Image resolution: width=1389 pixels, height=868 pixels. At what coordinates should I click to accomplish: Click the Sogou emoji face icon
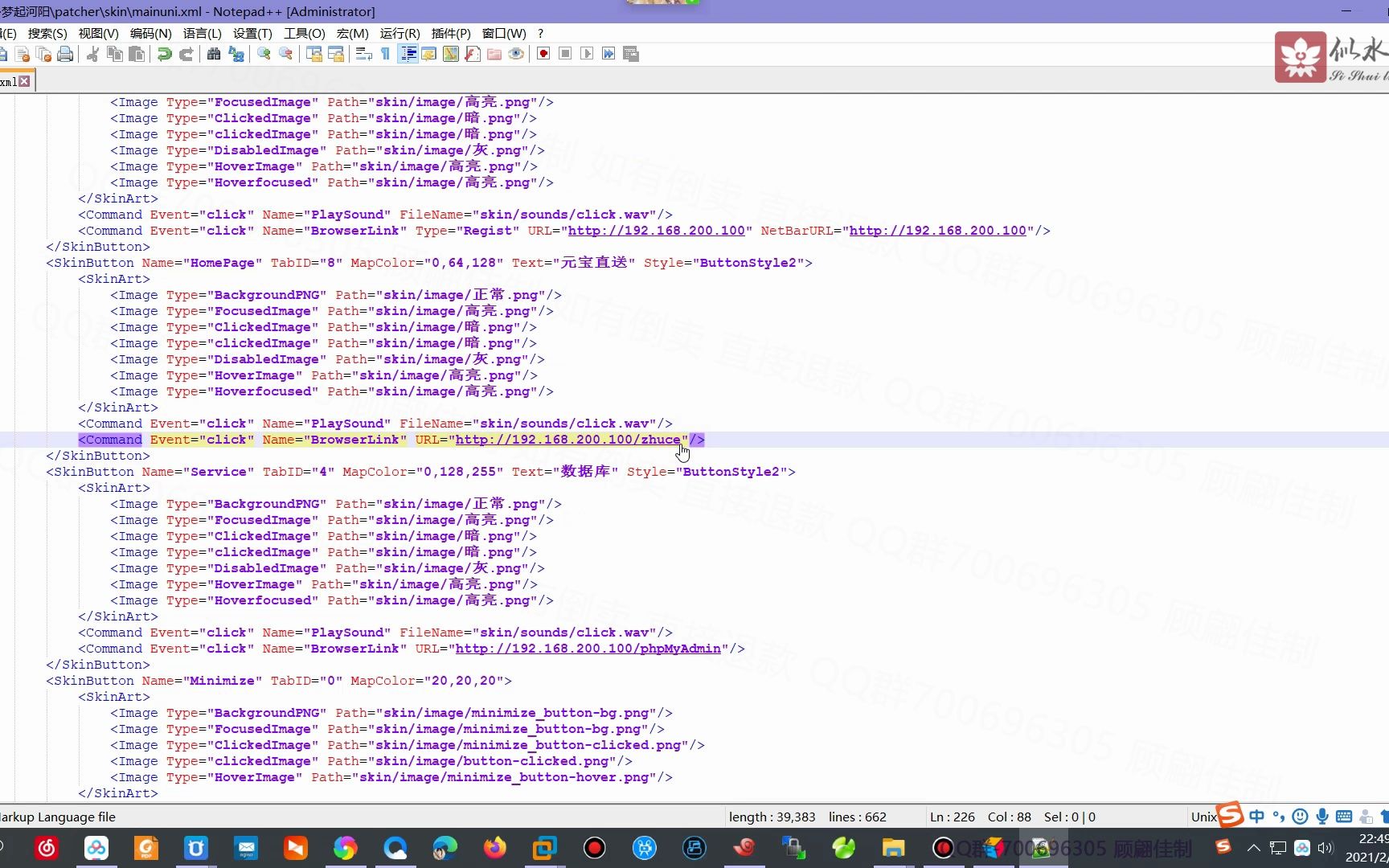[x=1300, y=817]
